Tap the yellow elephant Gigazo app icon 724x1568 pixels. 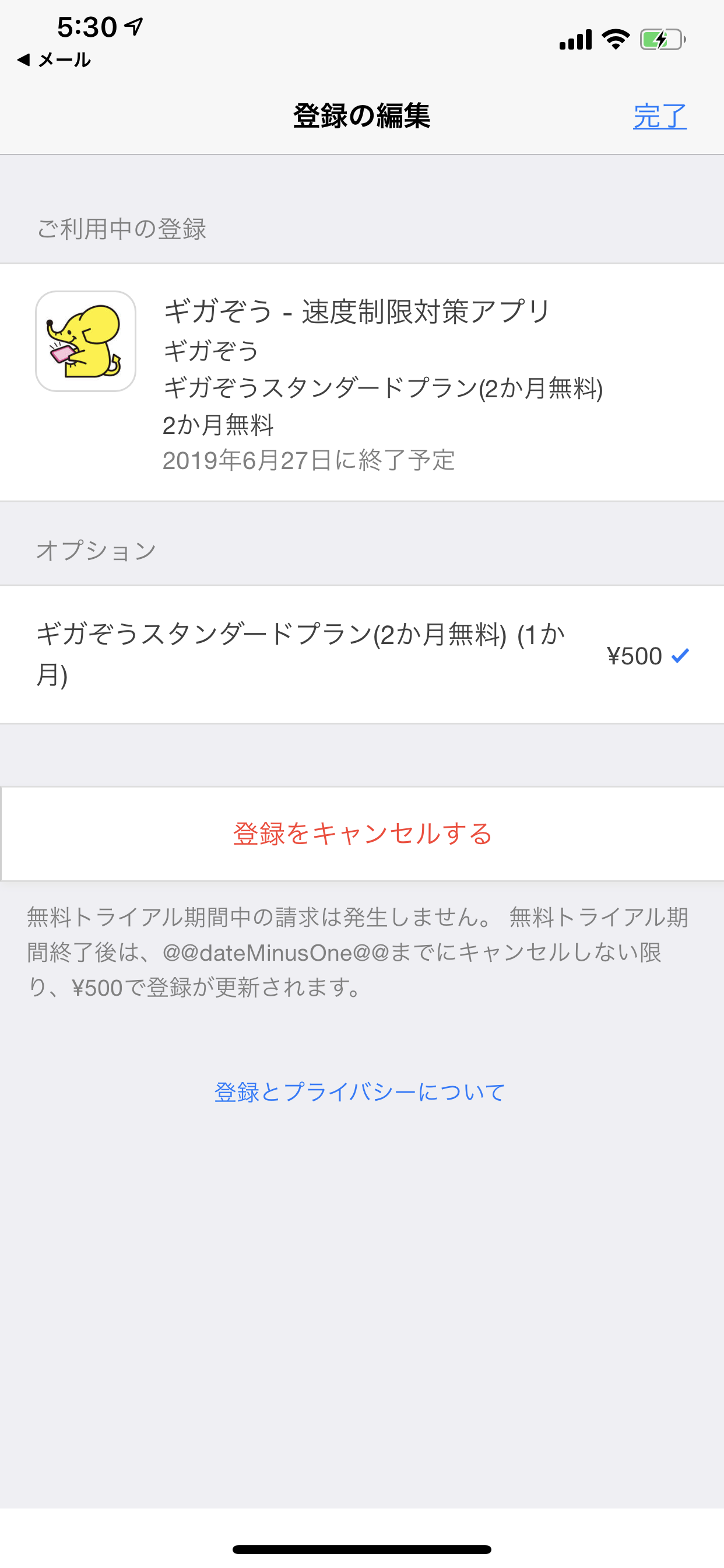(x=85, y=341)
